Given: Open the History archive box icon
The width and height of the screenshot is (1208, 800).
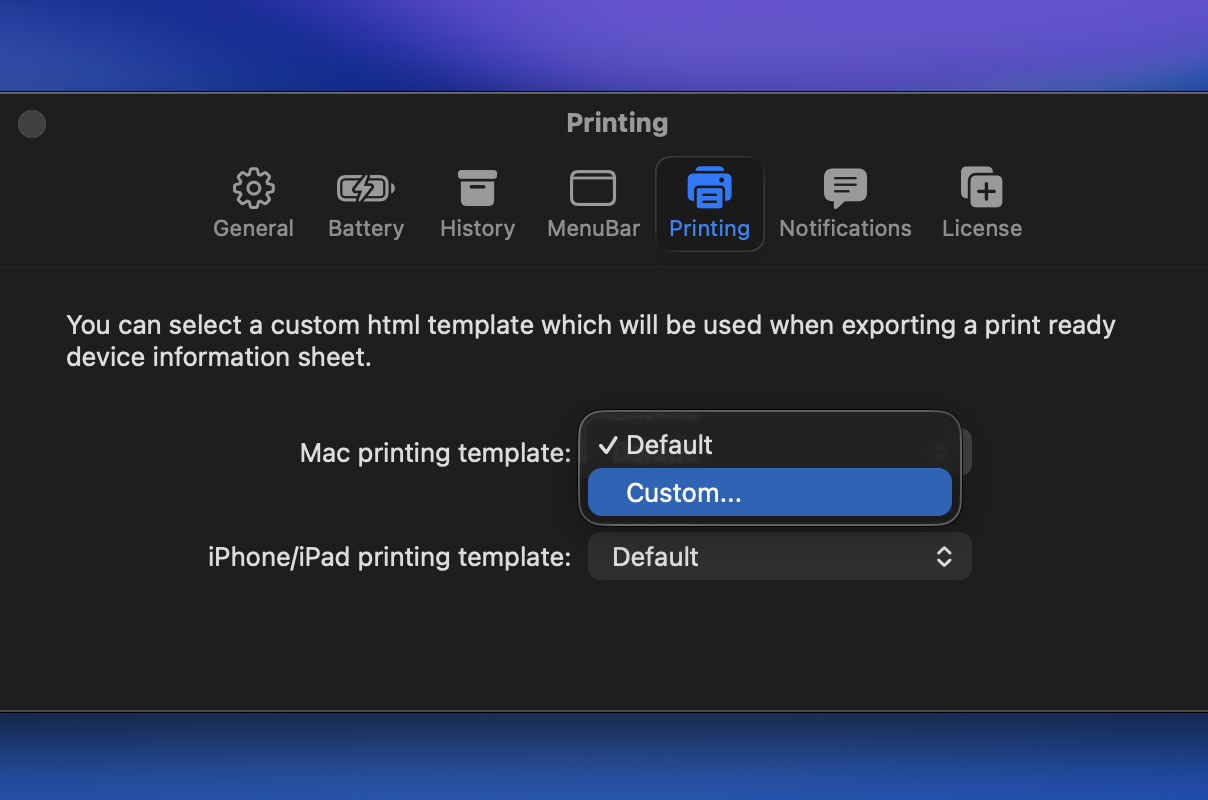Looking at the screenshot, I should [x=477, y=188].
